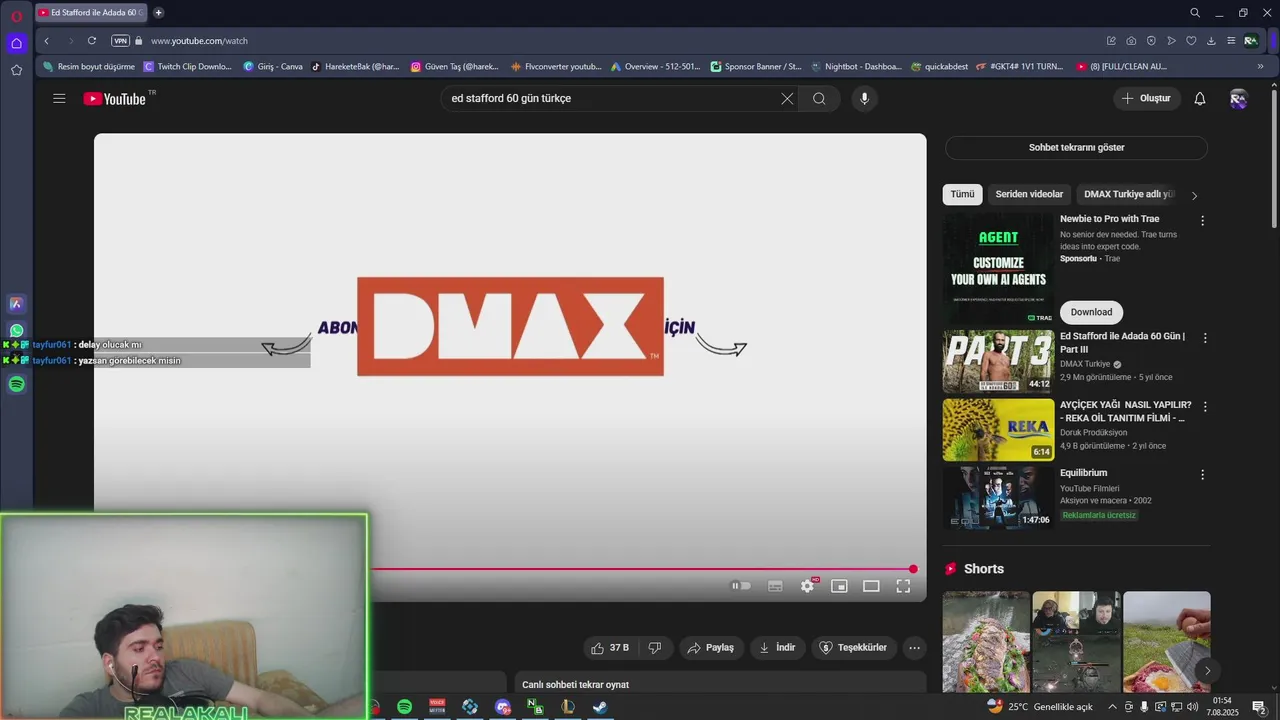
Task: Toggle autoplay switch in player
Action: 741,586
